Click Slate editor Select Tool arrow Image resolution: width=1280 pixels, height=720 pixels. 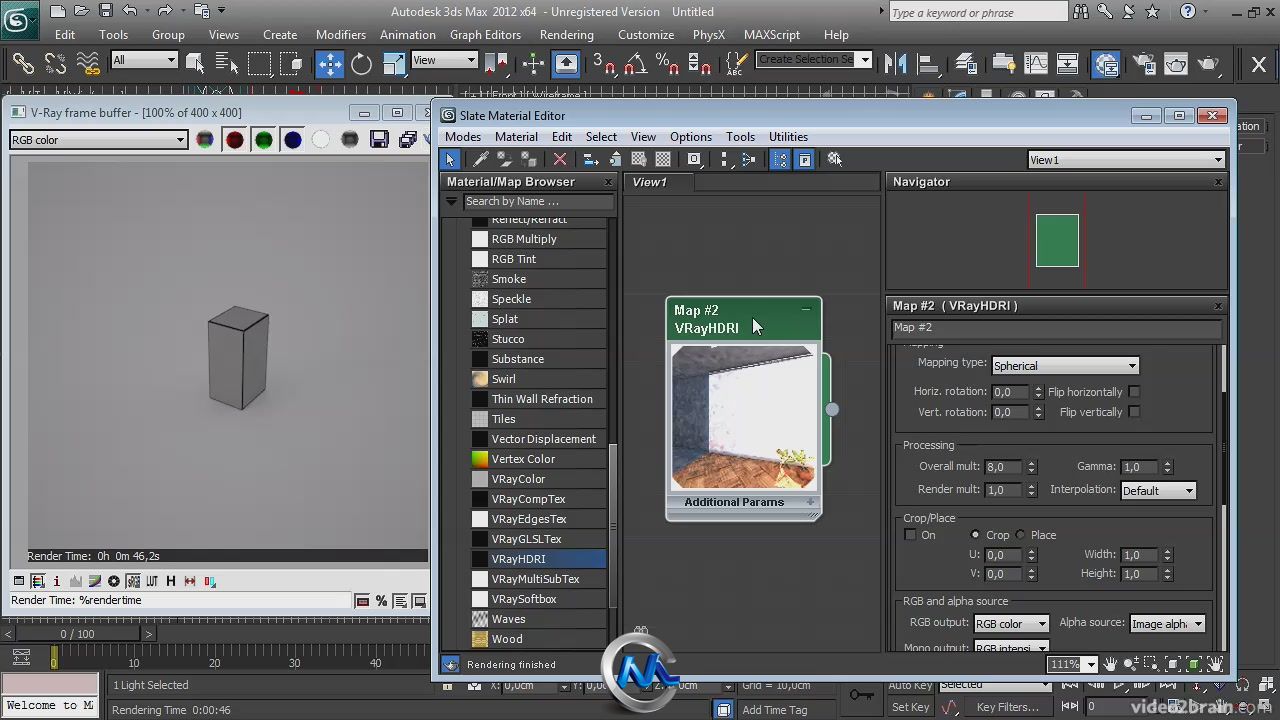point(450,160)
